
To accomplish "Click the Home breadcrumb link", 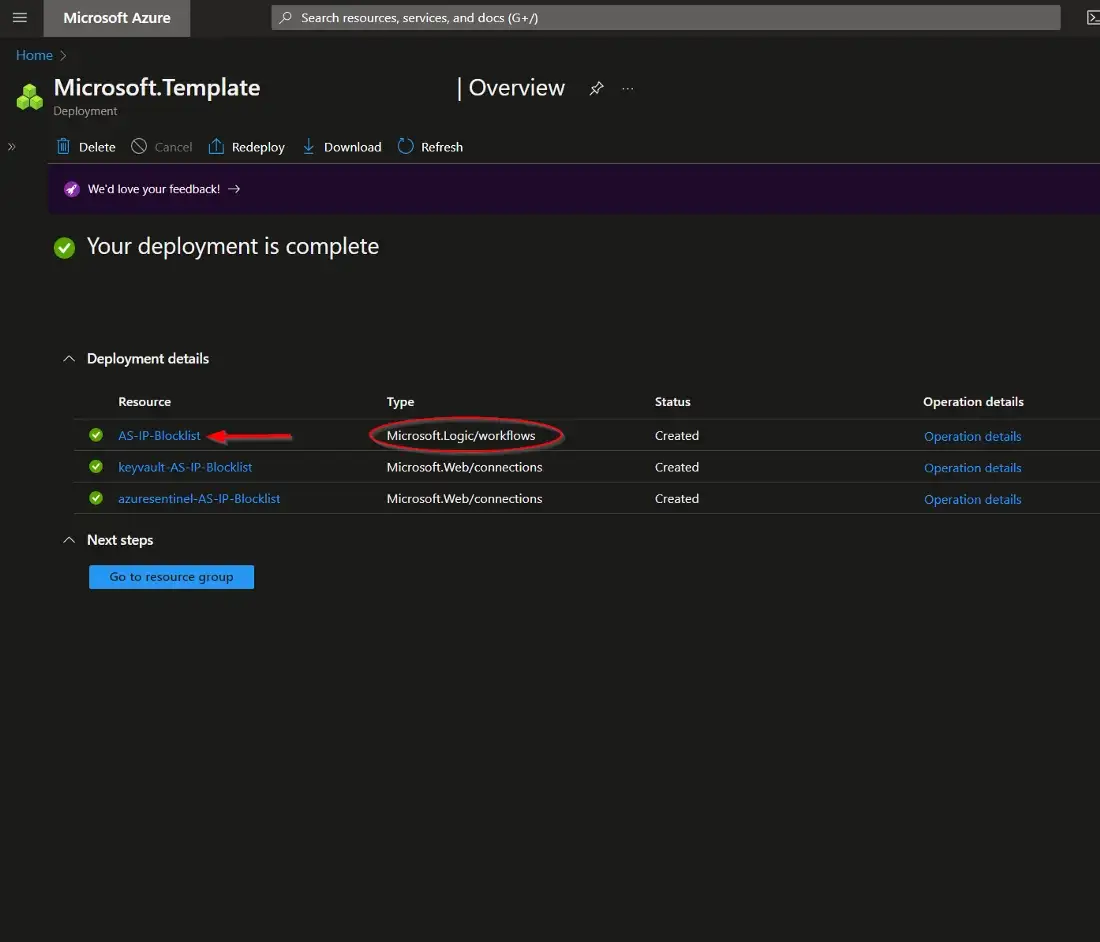I will [x=34, y=55].
